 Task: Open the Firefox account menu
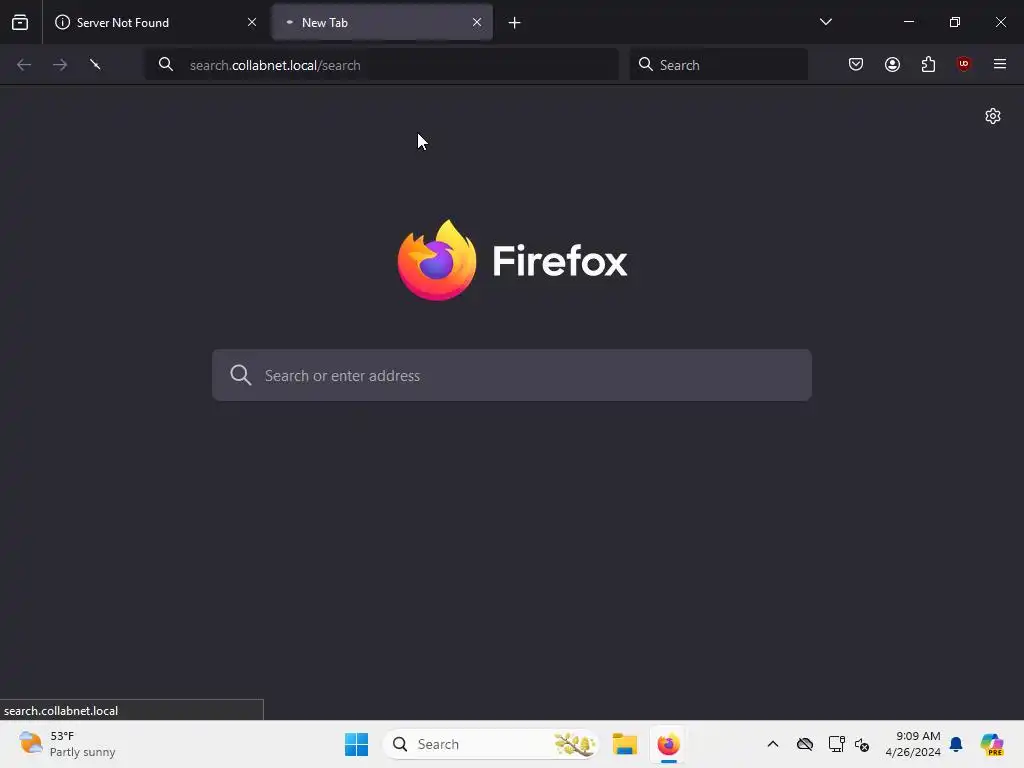click(x=892, y=64)
